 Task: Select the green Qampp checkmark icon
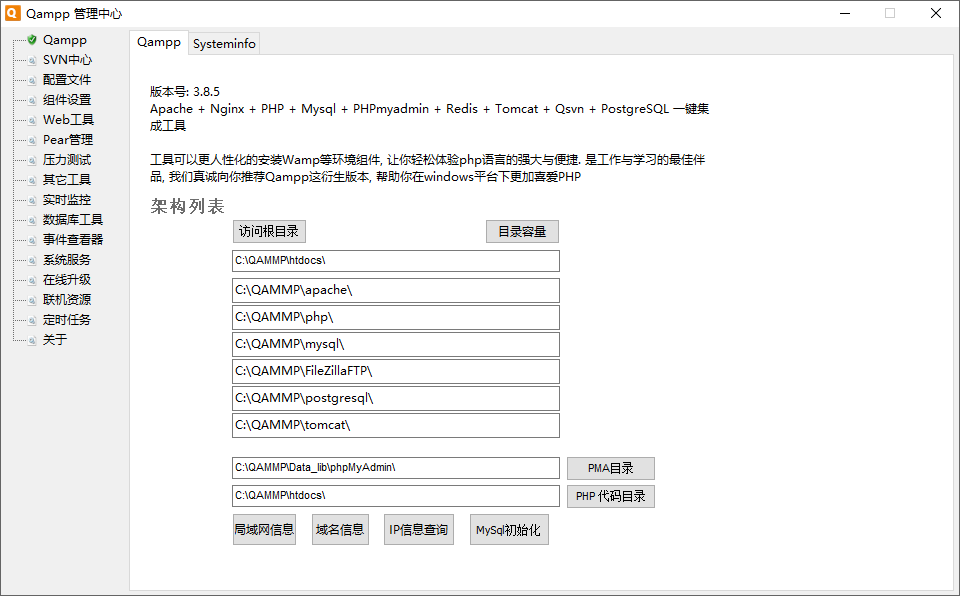click(31, 40)
